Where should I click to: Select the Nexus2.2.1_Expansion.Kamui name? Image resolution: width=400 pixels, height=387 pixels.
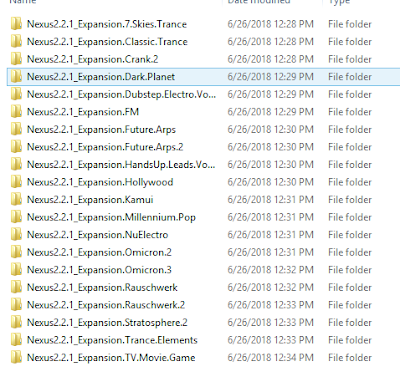90,200
